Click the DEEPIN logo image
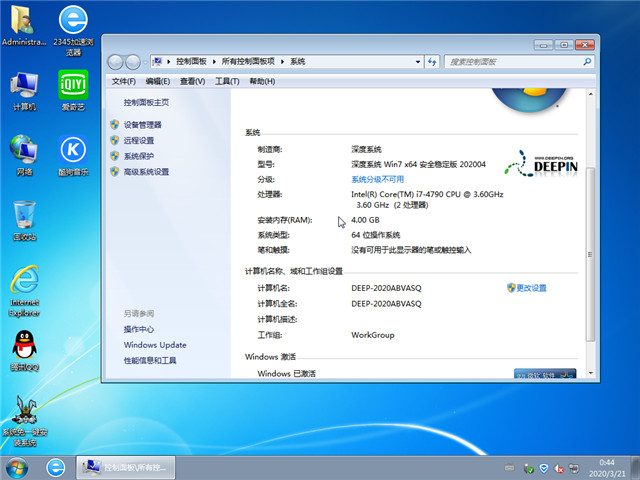640x480 pixels. coord(541,164)
